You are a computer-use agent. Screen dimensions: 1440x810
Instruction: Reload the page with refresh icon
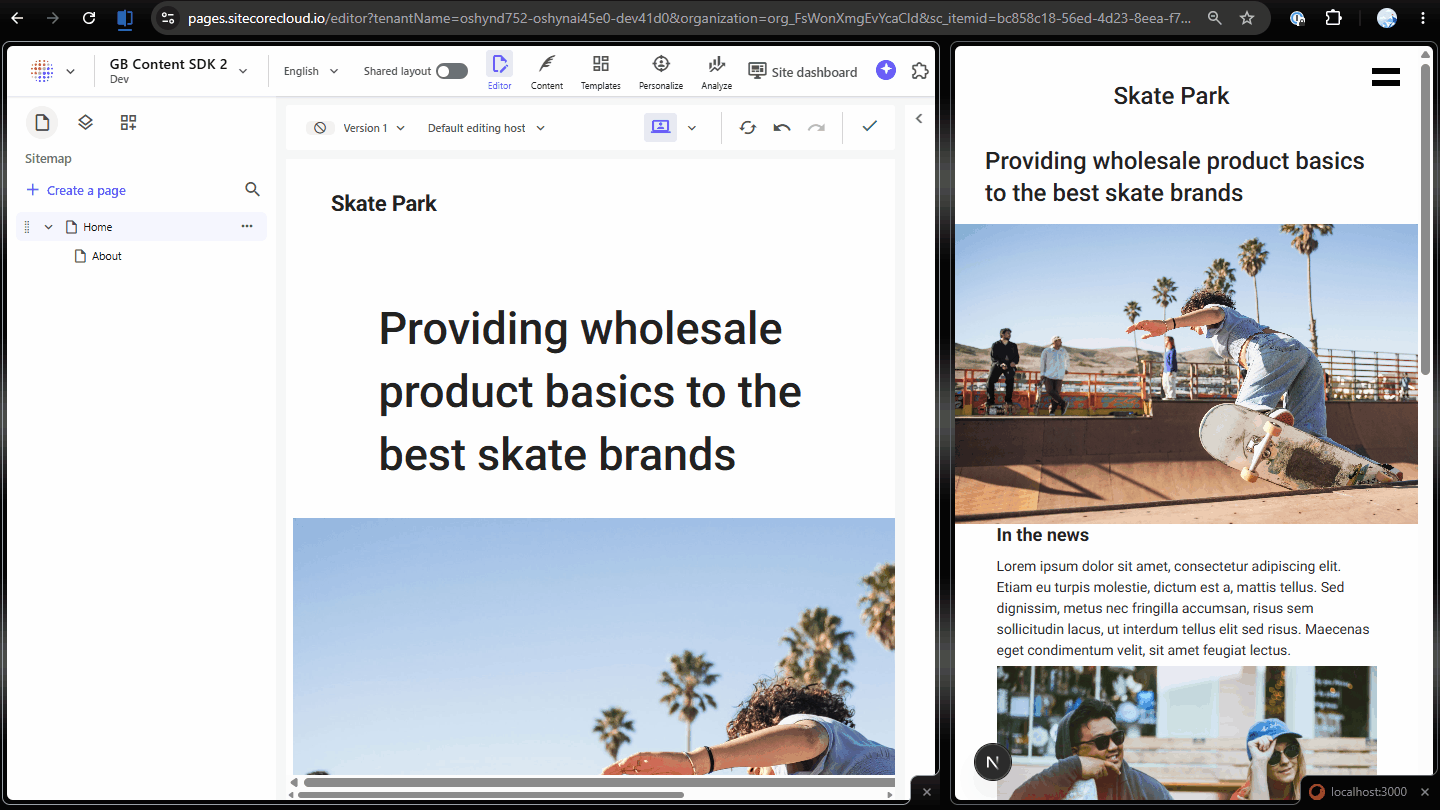click(89, 18)
